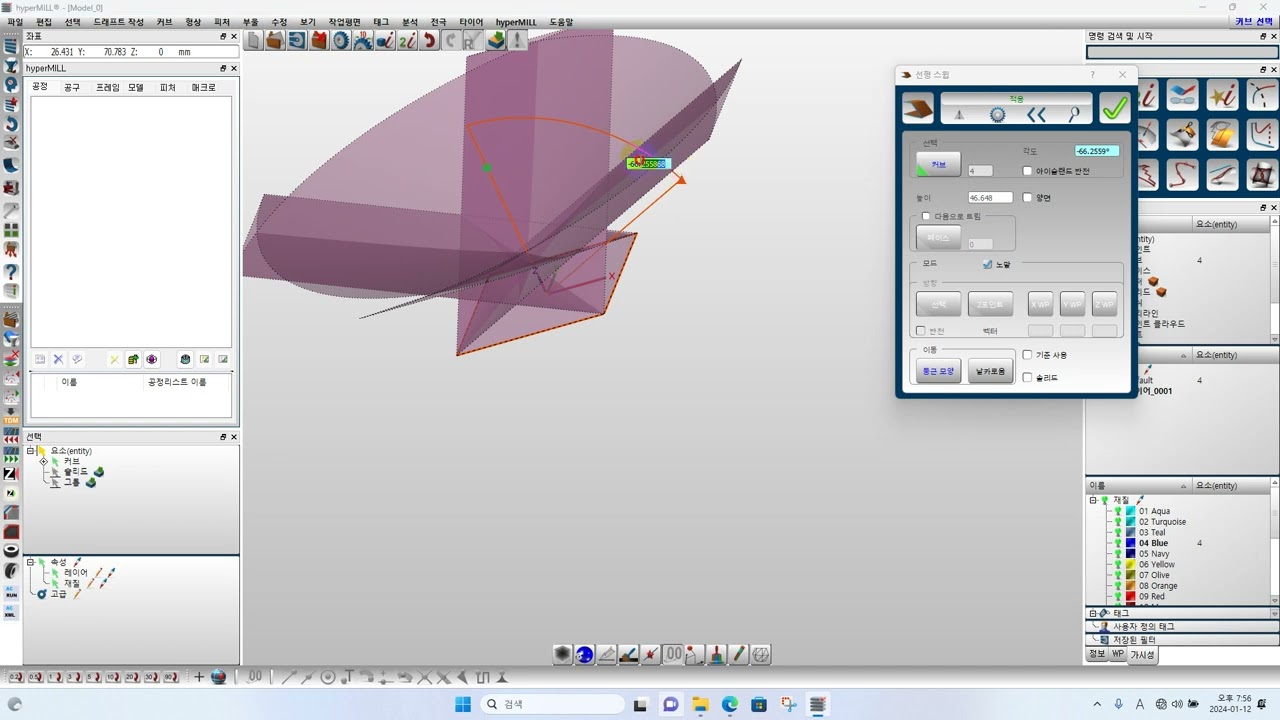Uncheck the 노말 checkbox
The image size is (1280, 720).
coord(987,264)
